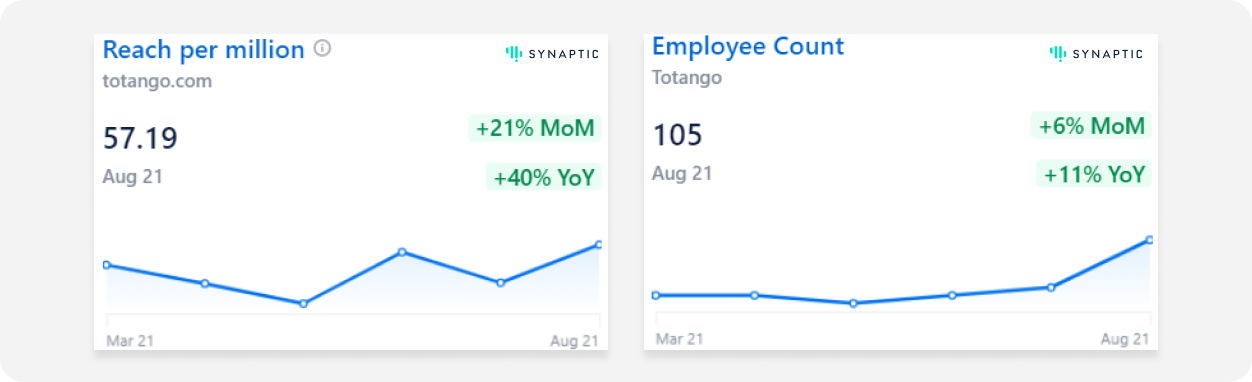Open the Employee Count title link
The image size is (1252, 382).
748,46
